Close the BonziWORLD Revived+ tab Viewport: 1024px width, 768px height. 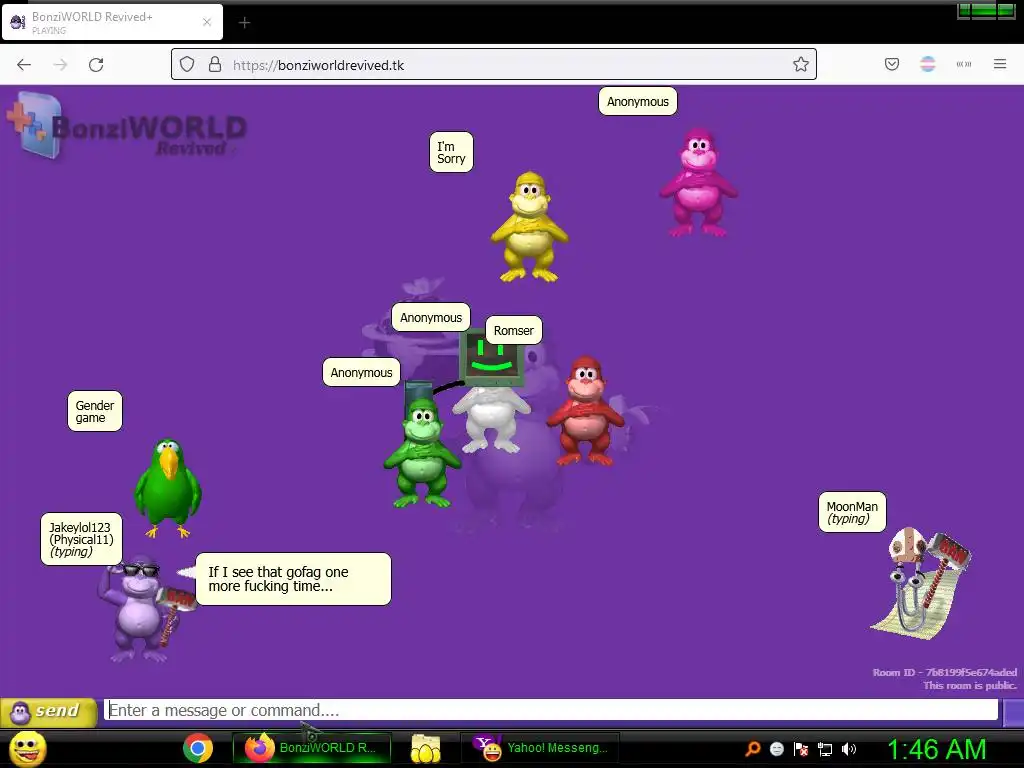click(x=207, y=22)
